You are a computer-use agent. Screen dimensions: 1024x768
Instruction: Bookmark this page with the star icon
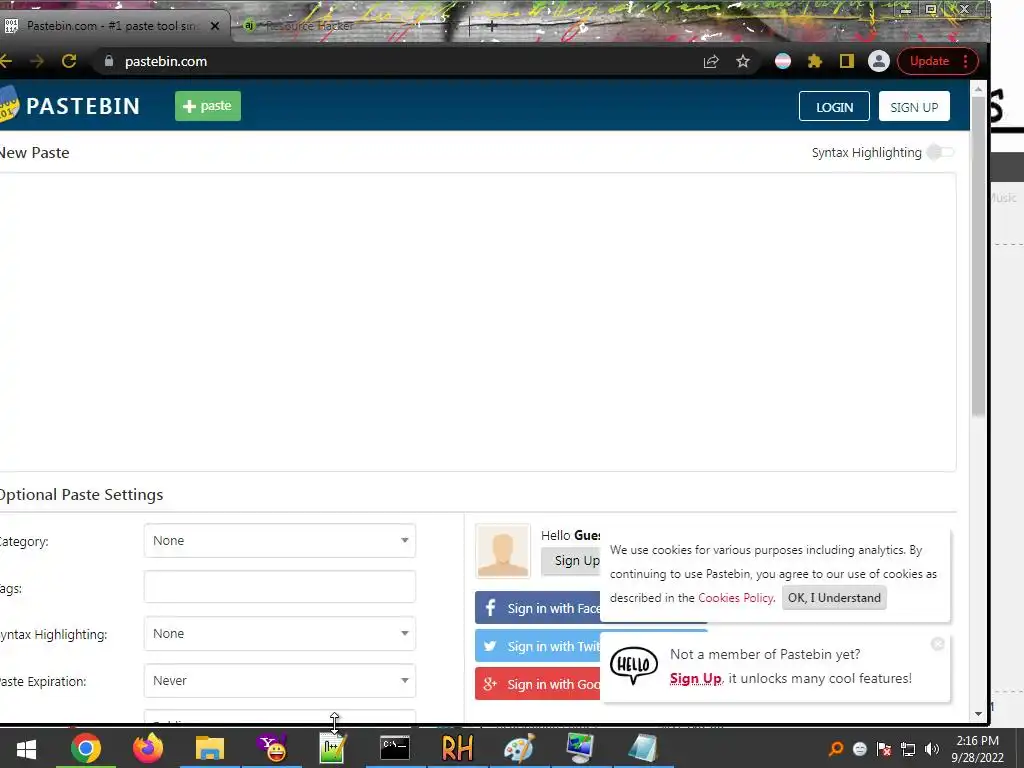[743, 61]
